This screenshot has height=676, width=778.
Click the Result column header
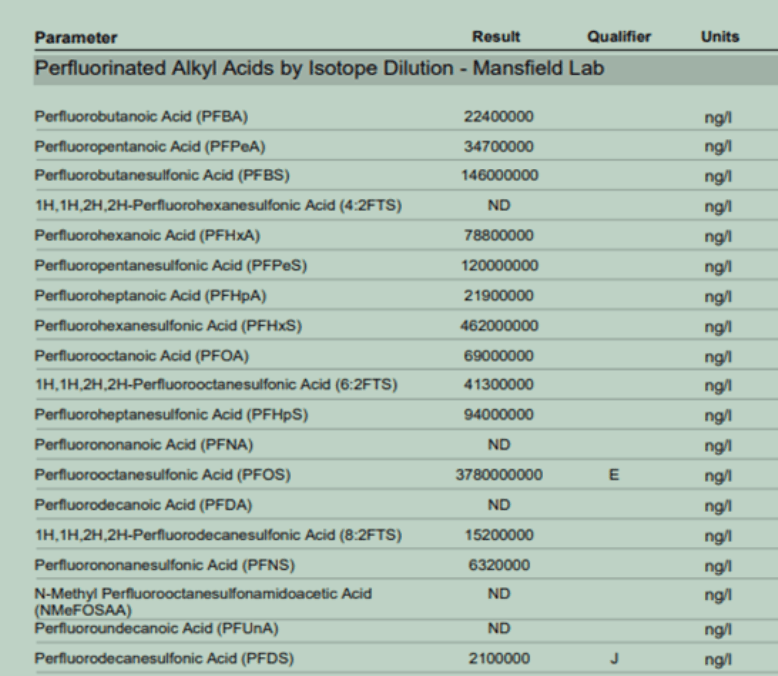coord(498,38)
